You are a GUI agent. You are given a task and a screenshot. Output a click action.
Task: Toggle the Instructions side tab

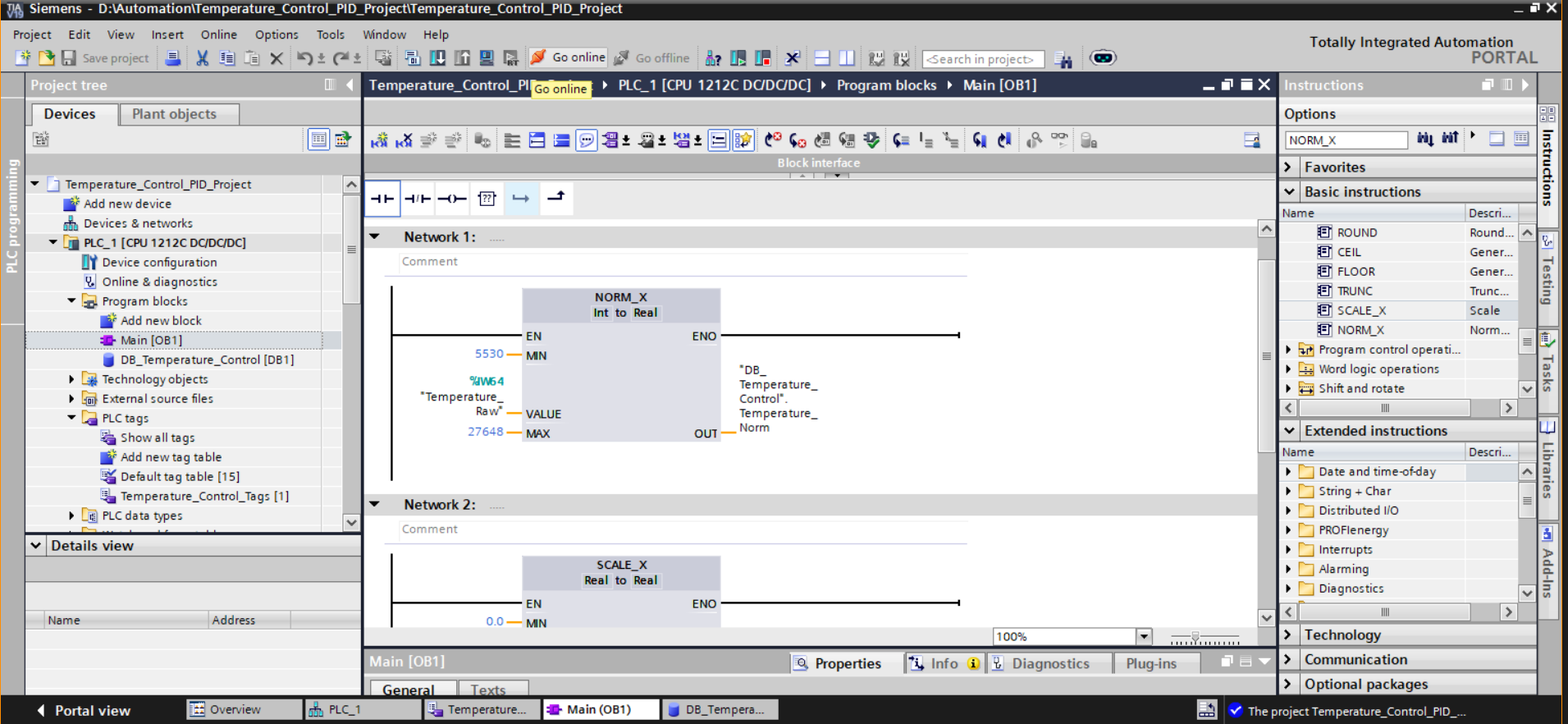pyautogui.click(x=1547, y=167)
